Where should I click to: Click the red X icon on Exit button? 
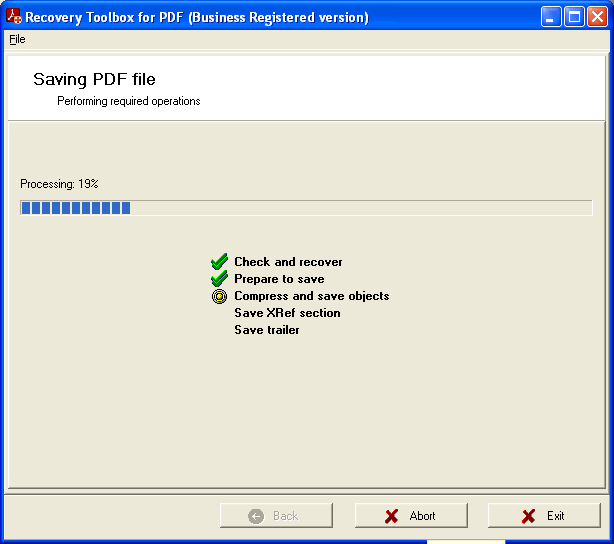point(528,516)
